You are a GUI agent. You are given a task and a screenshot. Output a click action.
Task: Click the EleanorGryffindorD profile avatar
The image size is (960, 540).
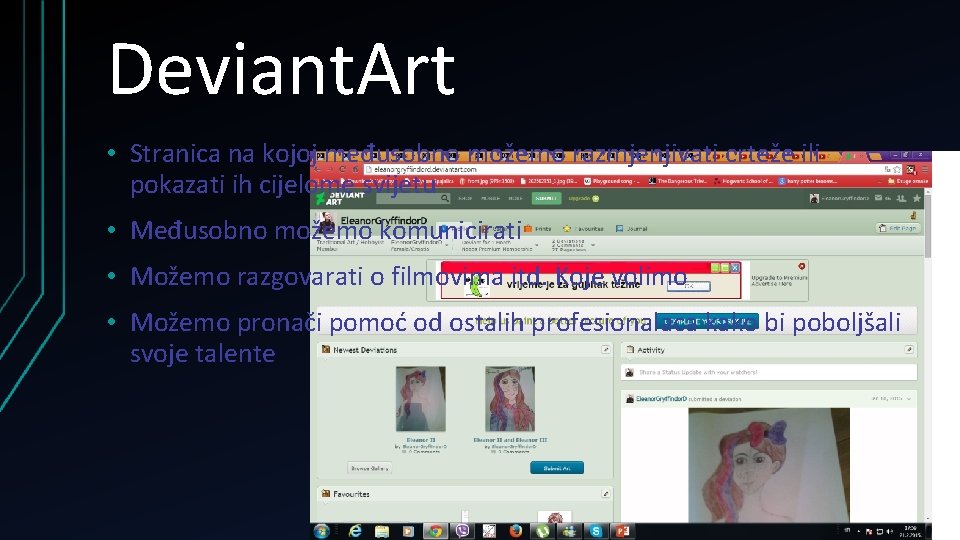[x=325, y=221]
